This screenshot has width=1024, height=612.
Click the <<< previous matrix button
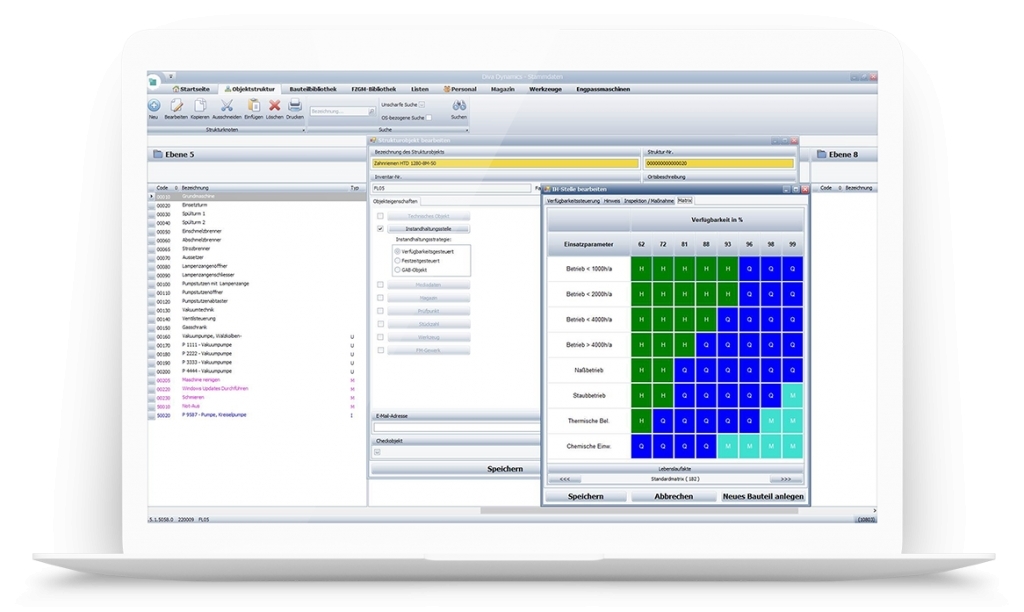click(565, 479)
